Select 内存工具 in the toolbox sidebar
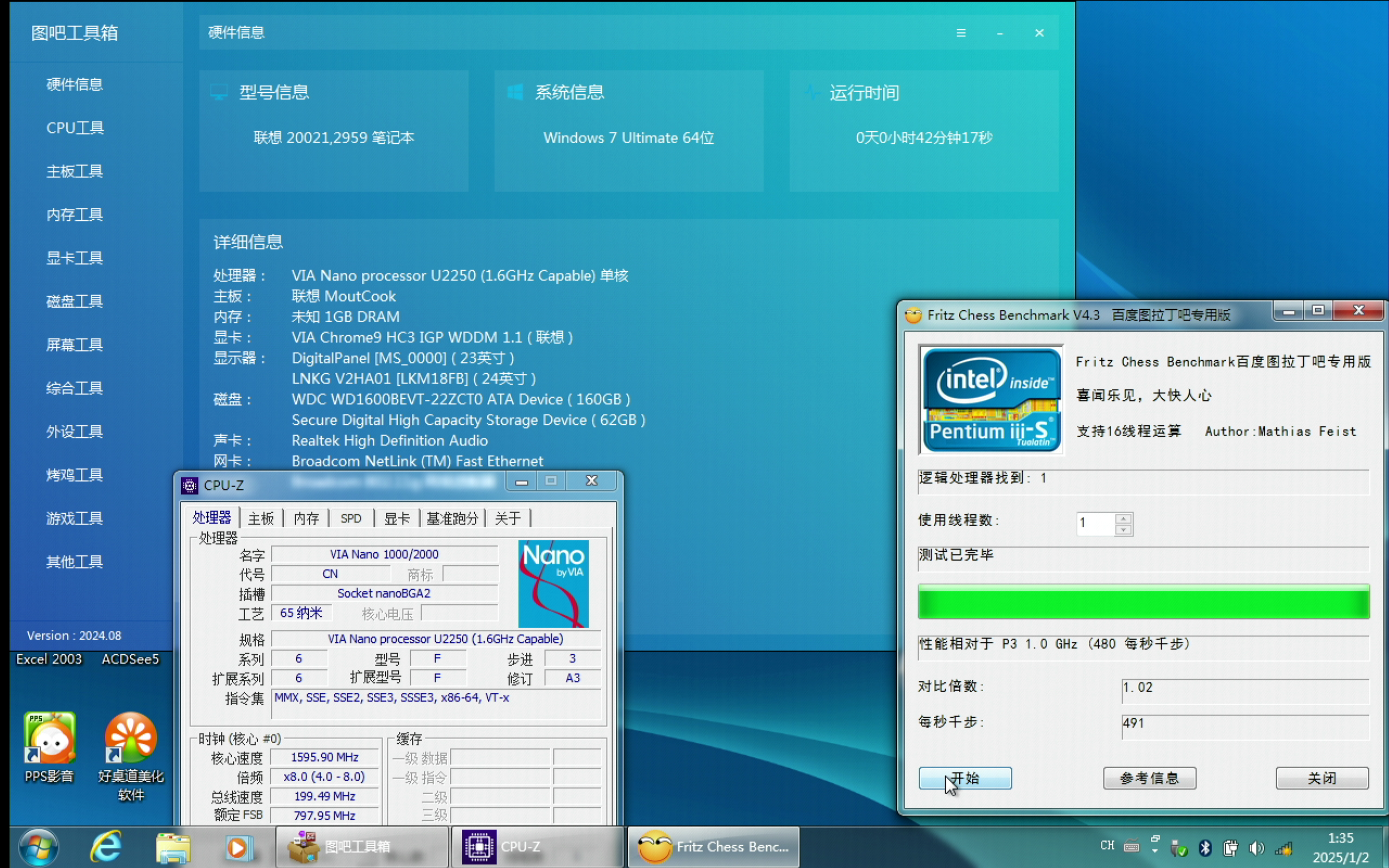Screen dimensions: 1389x868 point(75,214)
